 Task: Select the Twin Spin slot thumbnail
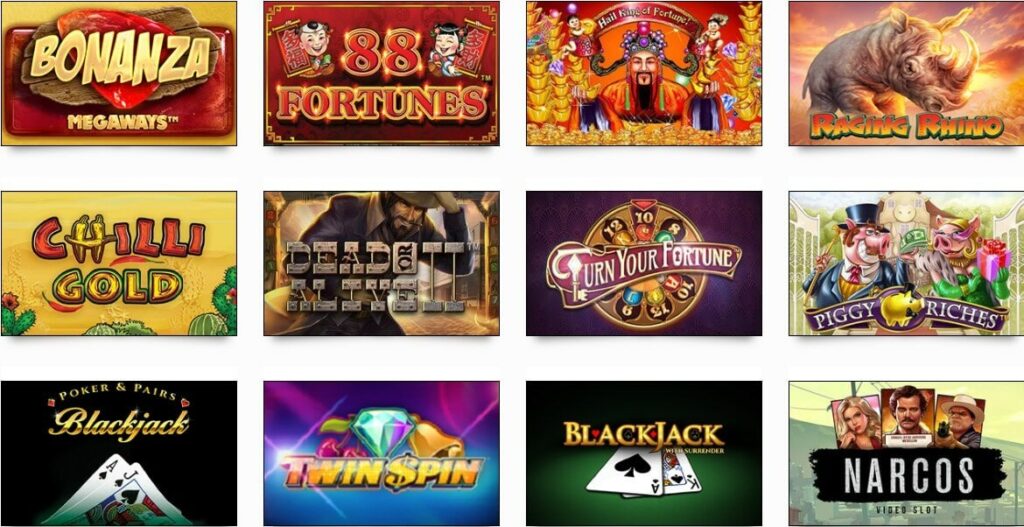[381, 453]
